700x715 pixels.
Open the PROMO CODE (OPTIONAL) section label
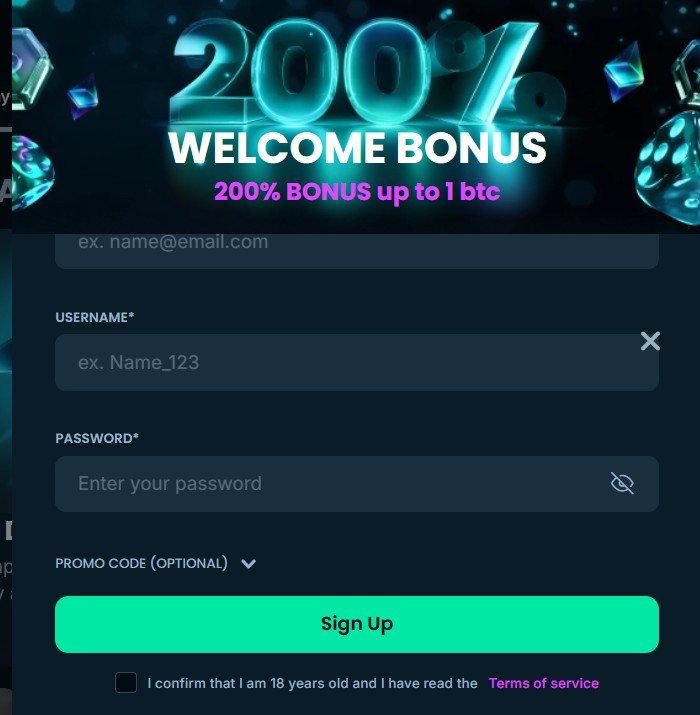141,564
